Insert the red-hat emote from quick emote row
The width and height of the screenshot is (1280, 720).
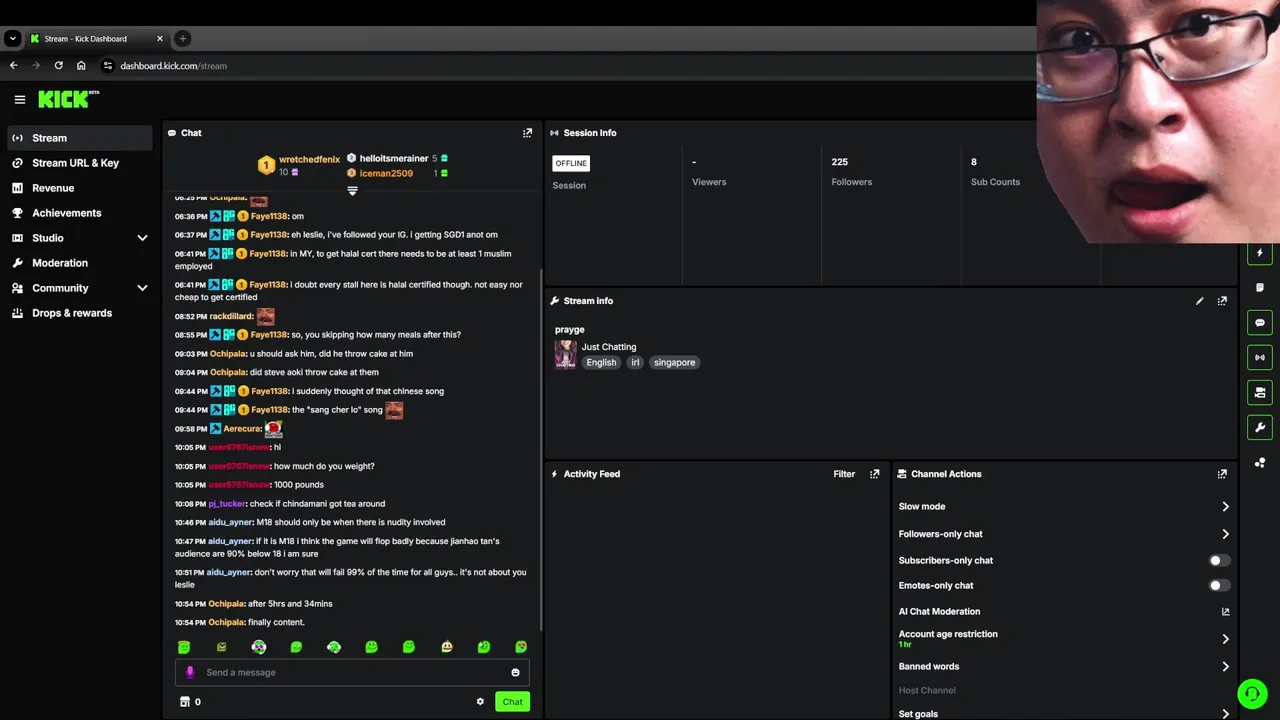click(446, 647)
